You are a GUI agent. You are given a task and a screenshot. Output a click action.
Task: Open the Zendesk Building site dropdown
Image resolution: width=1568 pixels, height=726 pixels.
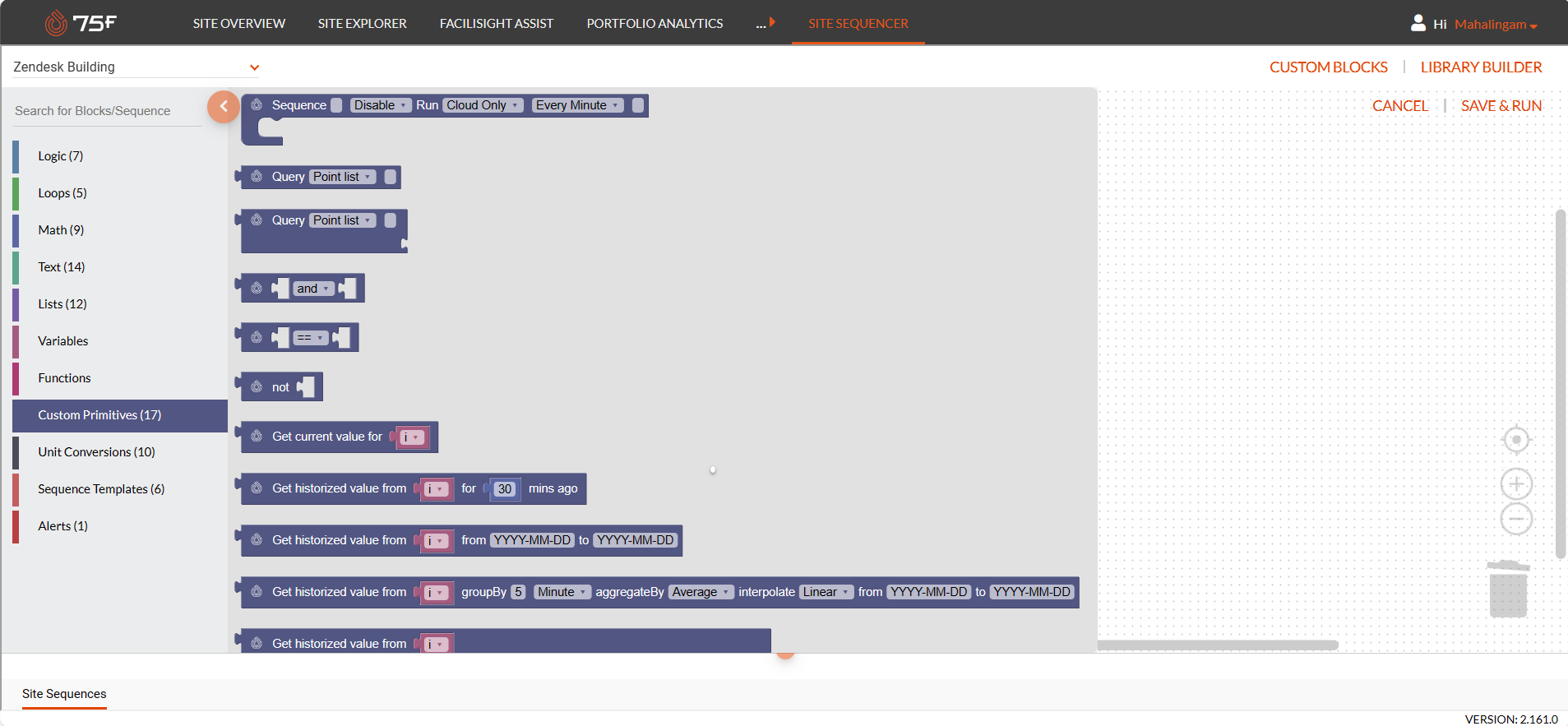254,67
